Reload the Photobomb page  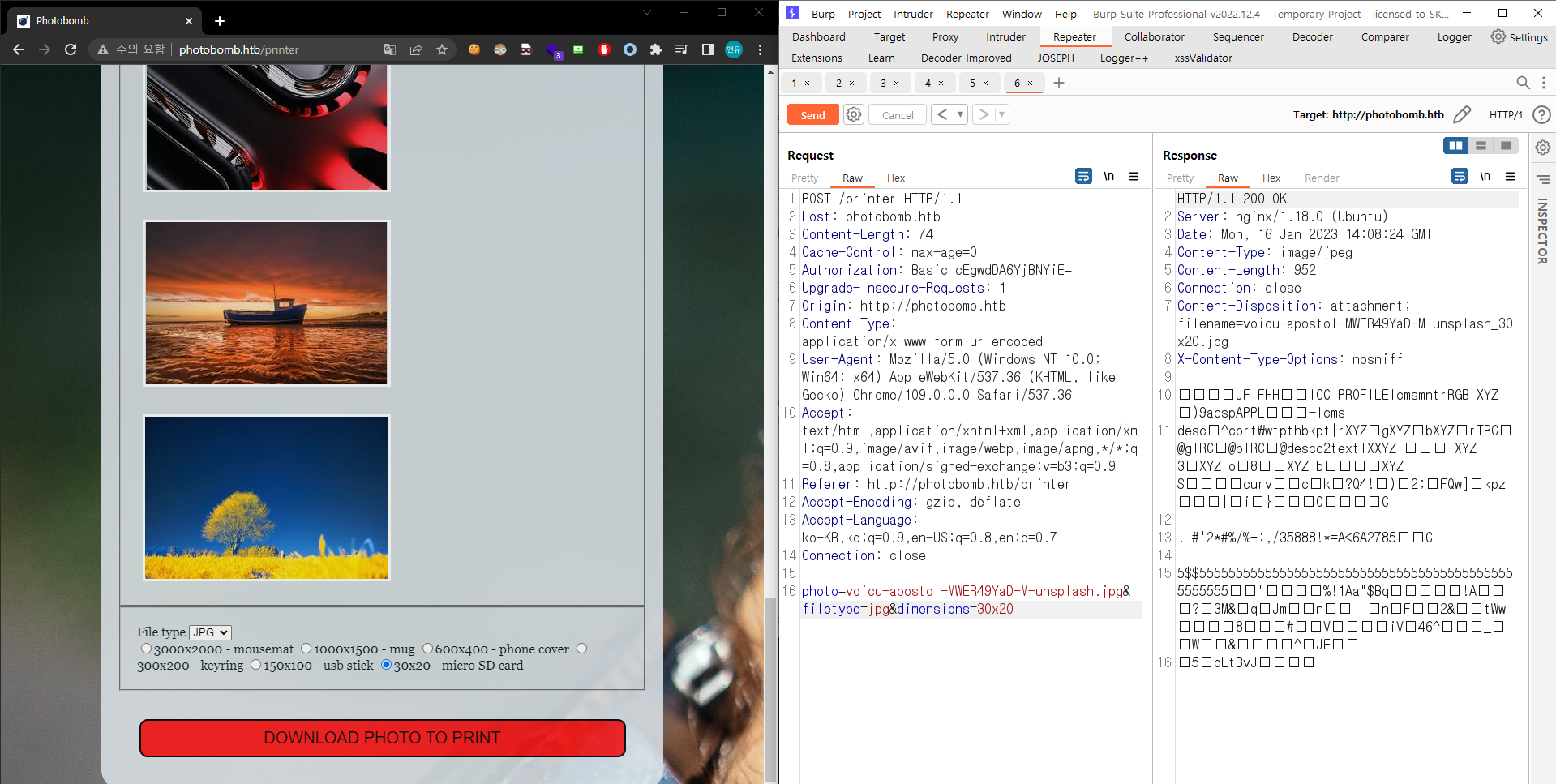click(x=71, y=49)
